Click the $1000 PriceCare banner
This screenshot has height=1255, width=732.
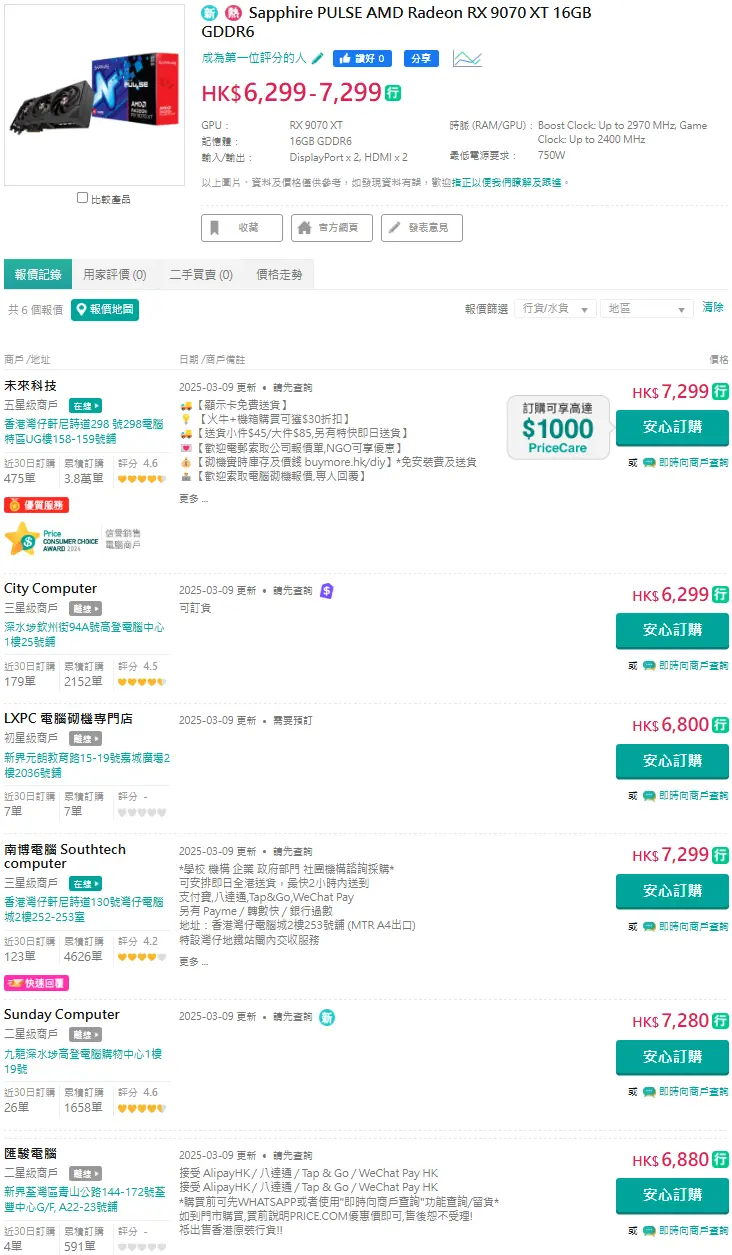pos(557,428)
